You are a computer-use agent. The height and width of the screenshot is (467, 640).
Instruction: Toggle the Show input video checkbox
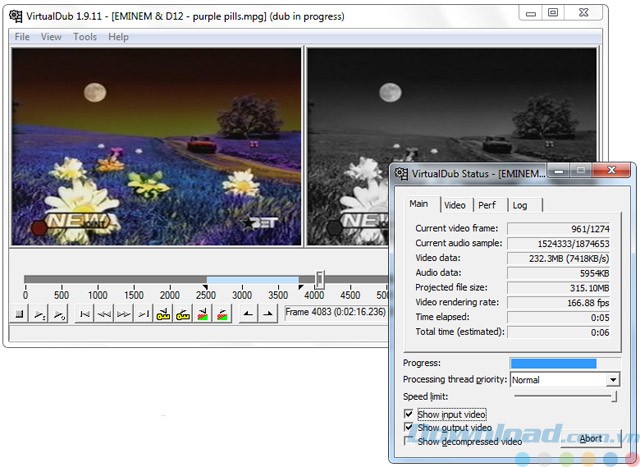(x=409, y=414)
